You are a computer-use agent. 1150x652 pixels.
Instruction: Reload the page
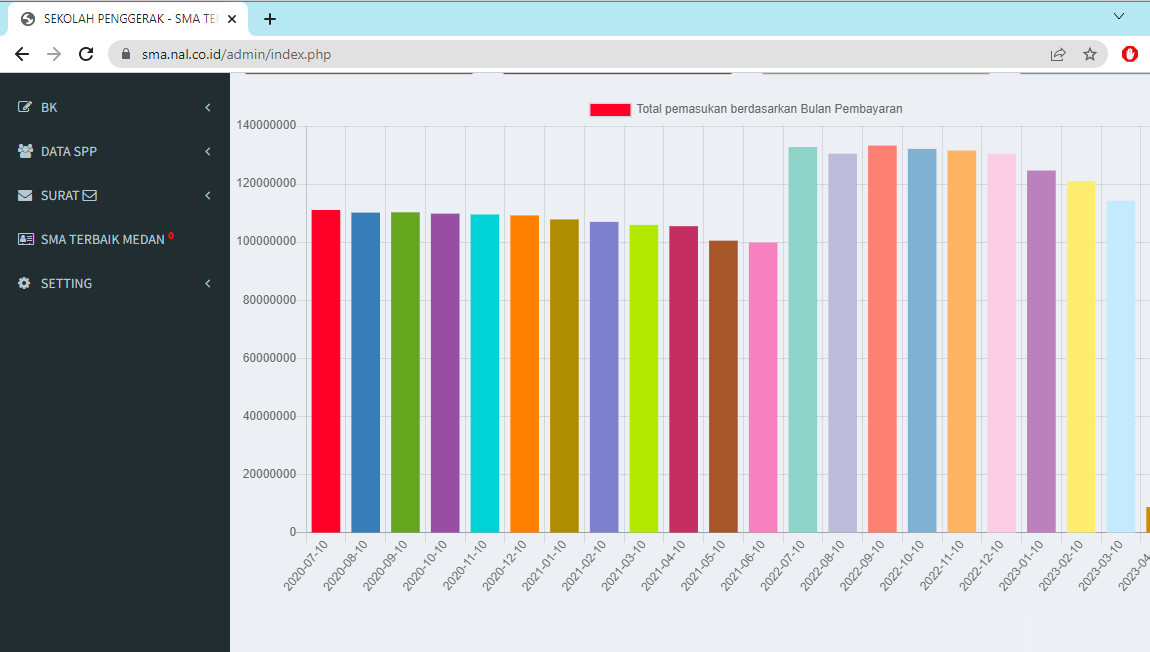pyautogui.click(x=86, y=54)
